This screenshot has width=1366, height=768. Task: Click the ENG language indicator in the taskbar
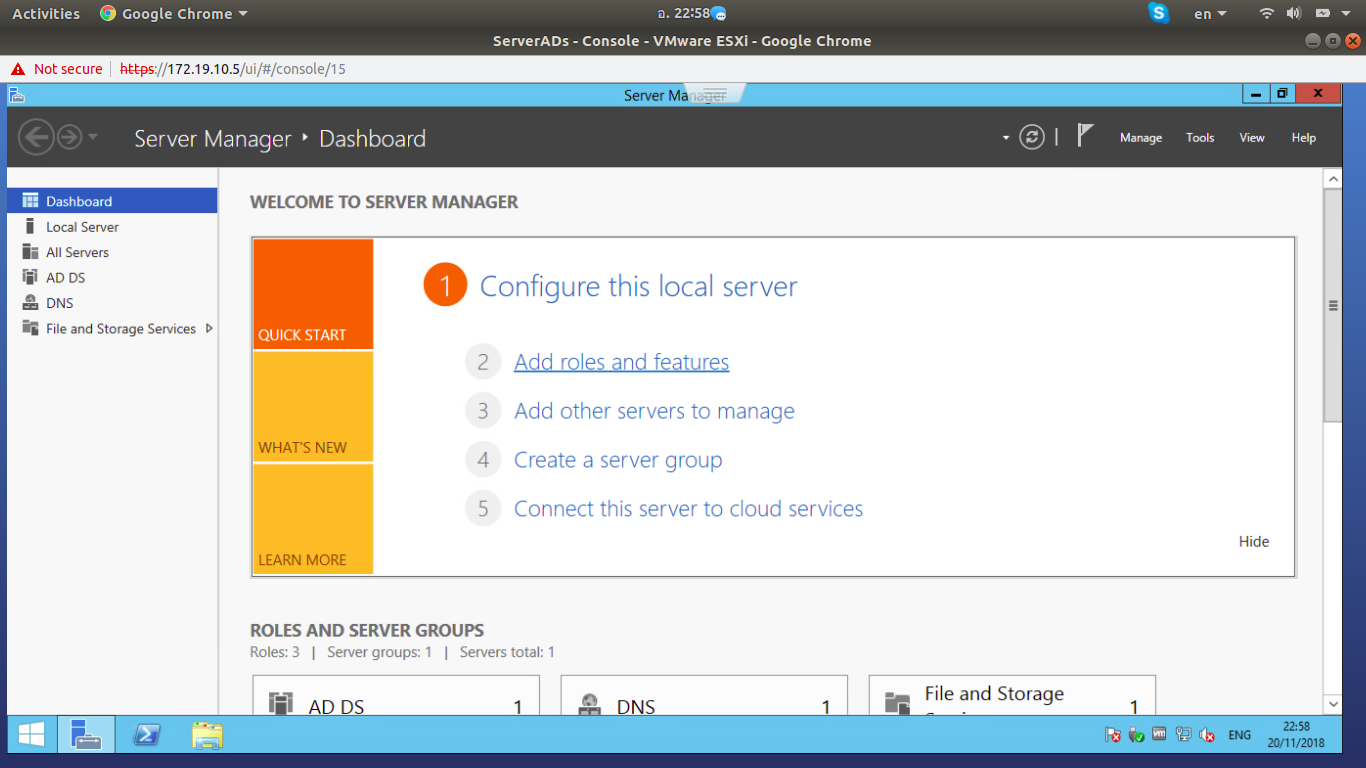tap(1240, 735)
